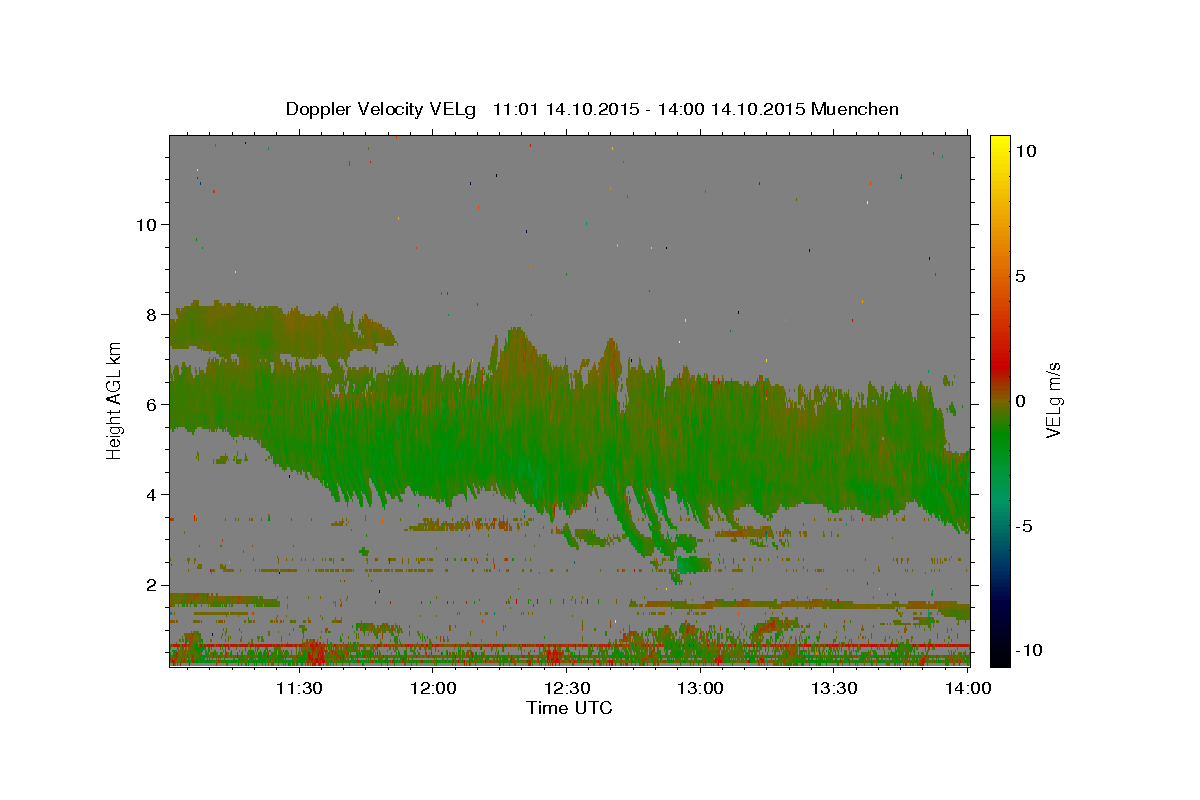
Task: Click the plot title 'Doppler Velocity VELg'
Action: (x=381, y=109)
